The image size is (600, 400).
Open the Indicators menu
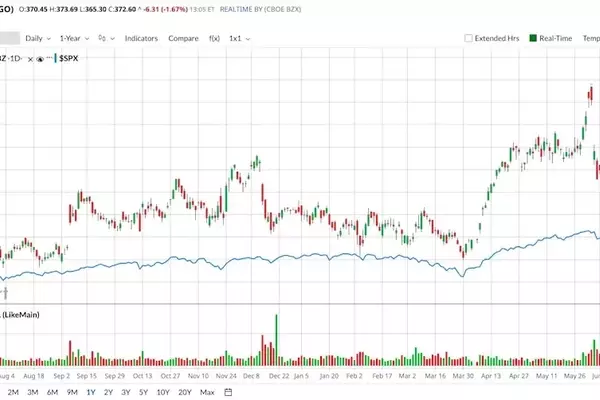(141, 38)
